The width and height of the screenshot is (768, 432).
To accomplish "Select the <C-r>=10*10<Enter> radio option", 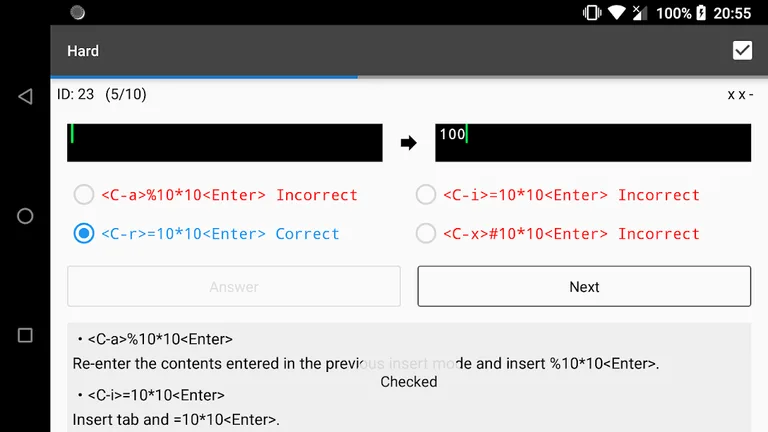I will coord(84,234).
